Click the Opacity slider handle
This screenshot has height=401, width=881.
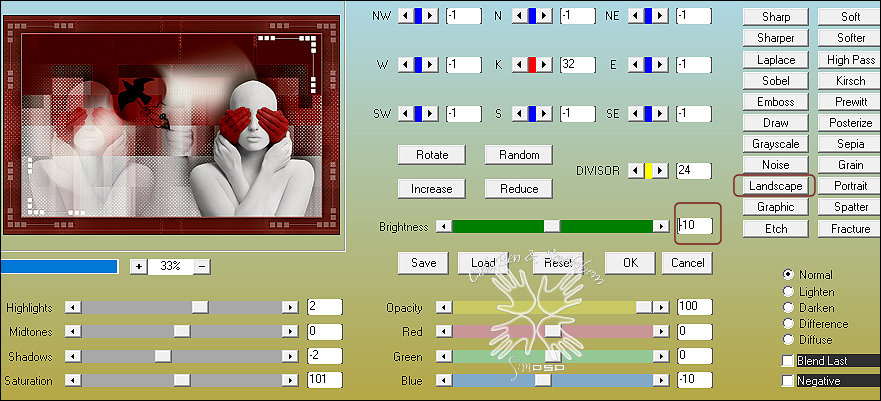(644, 307)
